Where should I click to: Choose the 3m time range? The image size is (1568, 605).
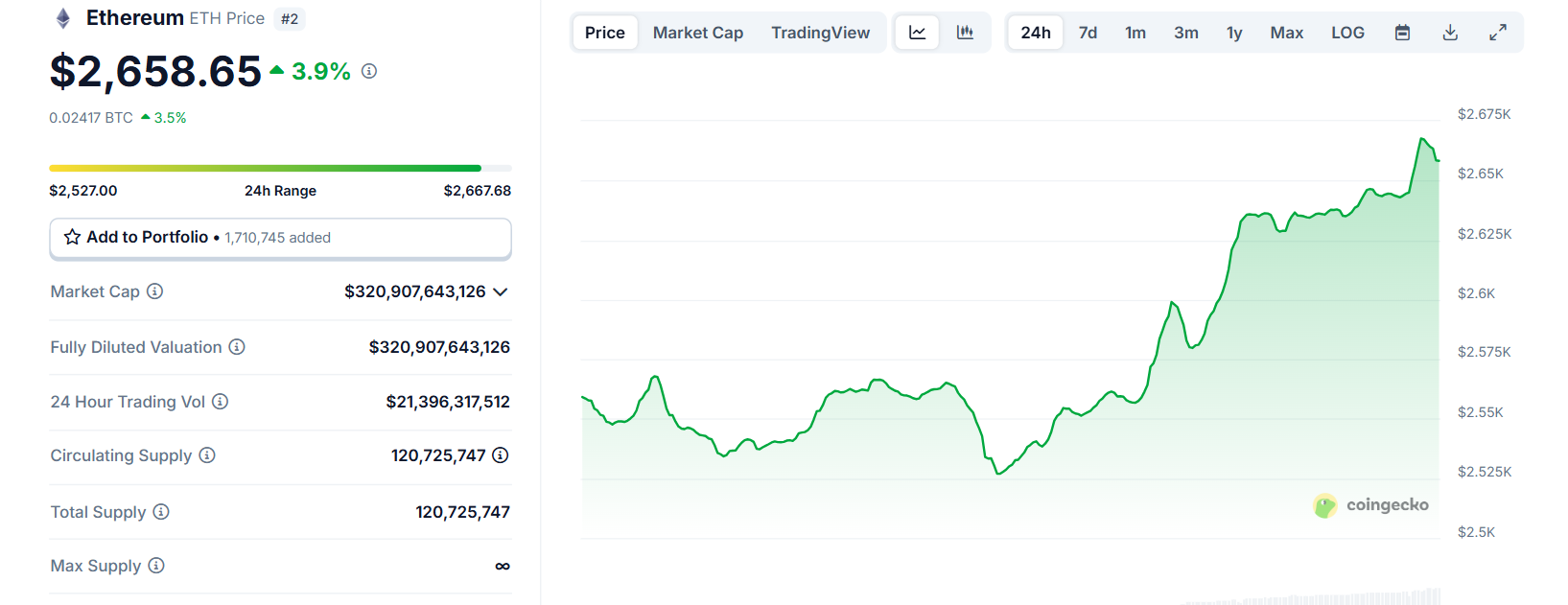point(1186,33)
